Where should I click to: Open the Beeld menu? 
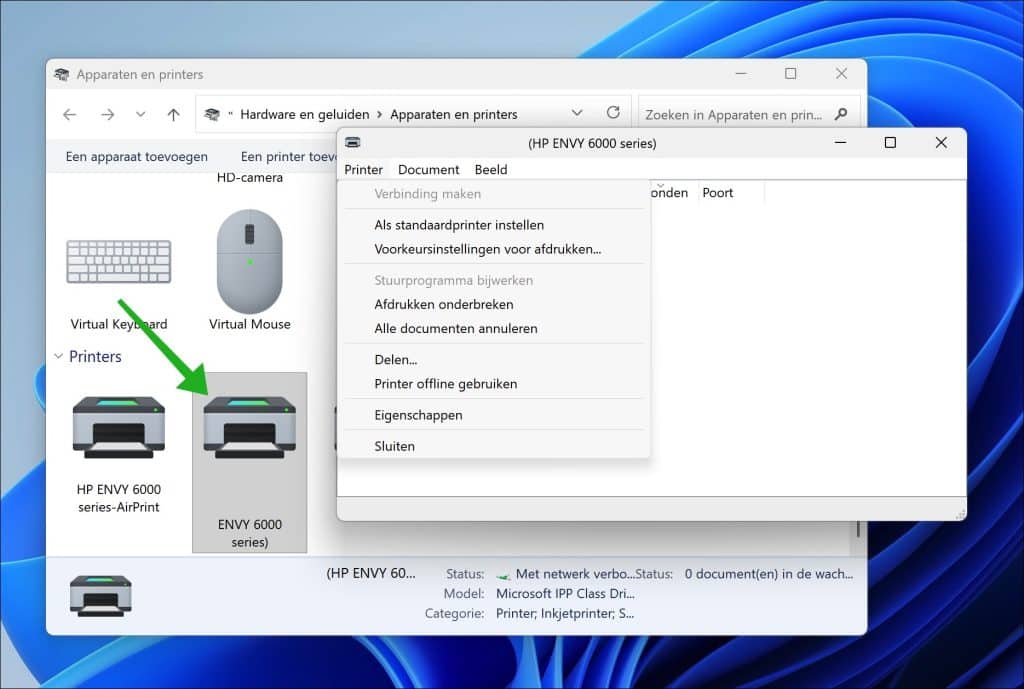pos(491,169)
